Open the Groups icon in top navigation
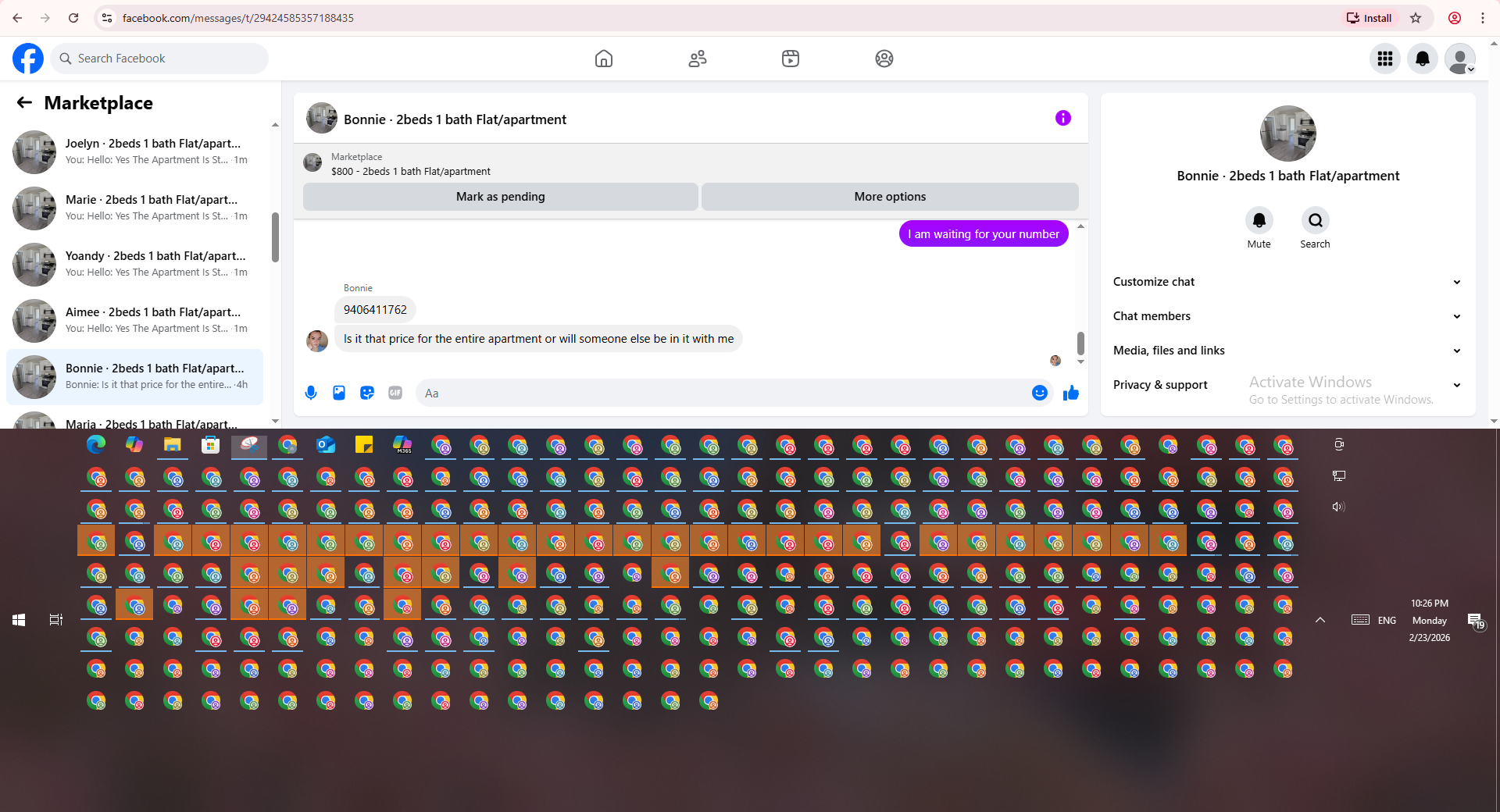1500x812 pixels. (884, 59)
